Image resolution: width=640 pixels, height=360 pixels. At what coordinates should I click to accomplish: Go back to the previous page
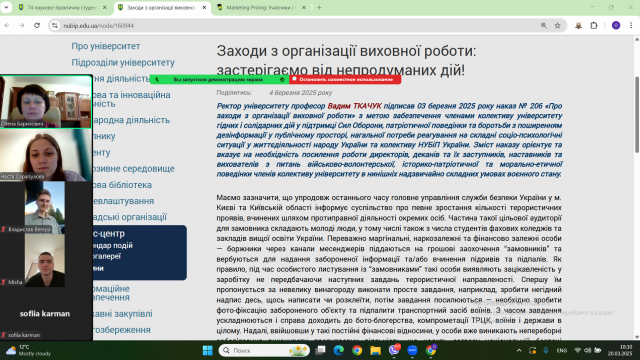point(7,25)
